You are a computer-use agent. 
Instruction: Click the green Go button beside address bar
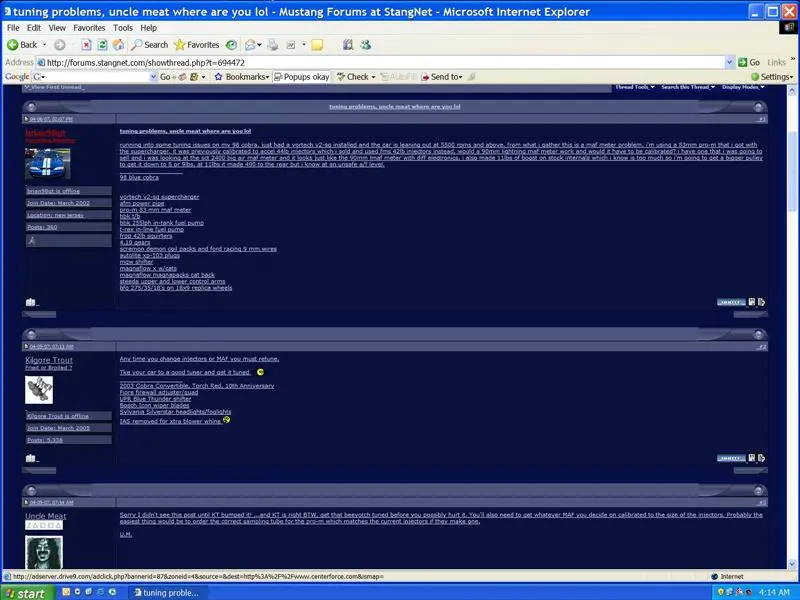click(748, 62)
